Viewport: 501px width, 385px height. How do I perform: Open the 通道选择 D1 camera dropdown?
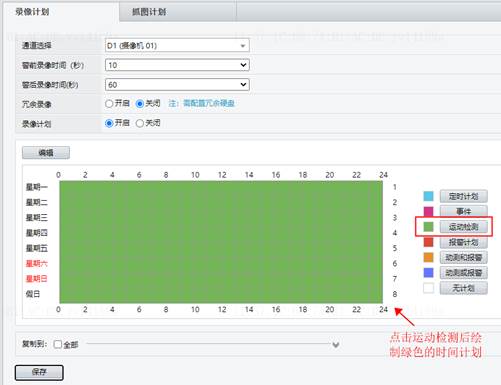(x=177, y=45)
